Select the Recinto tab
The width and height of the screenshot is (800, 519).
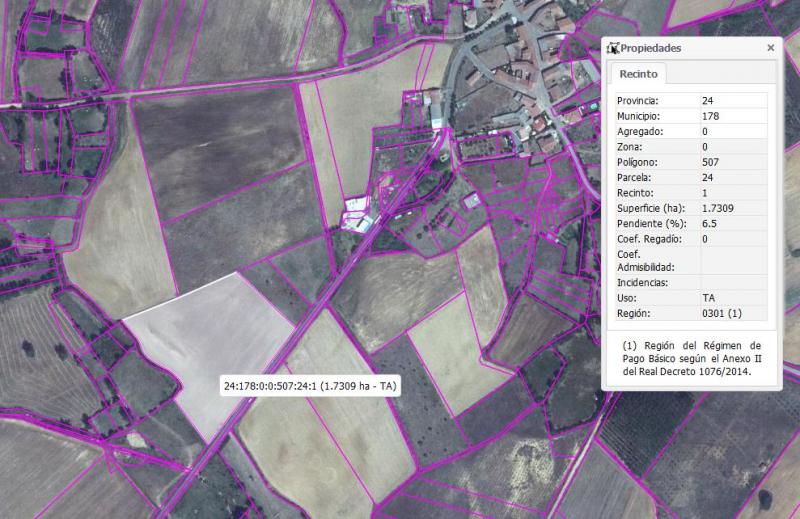click(638, 74)
